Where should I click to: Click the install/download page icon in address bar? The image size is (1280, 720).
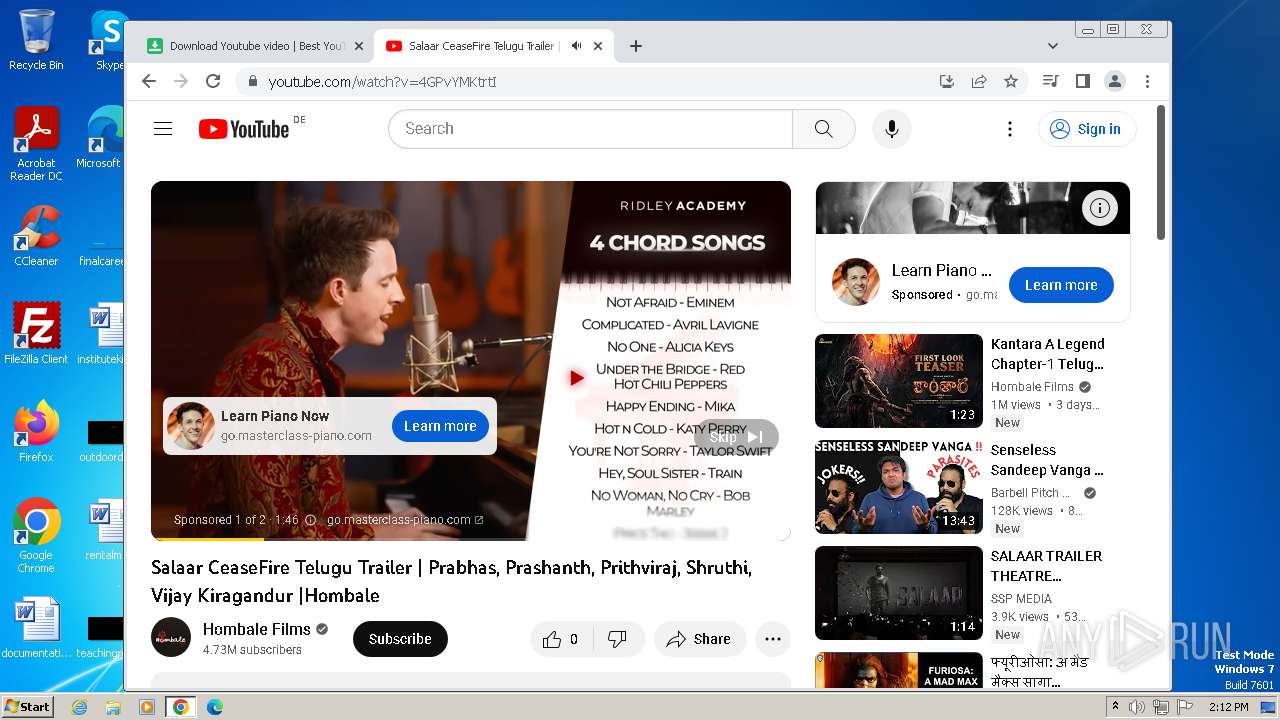(947, 81)
